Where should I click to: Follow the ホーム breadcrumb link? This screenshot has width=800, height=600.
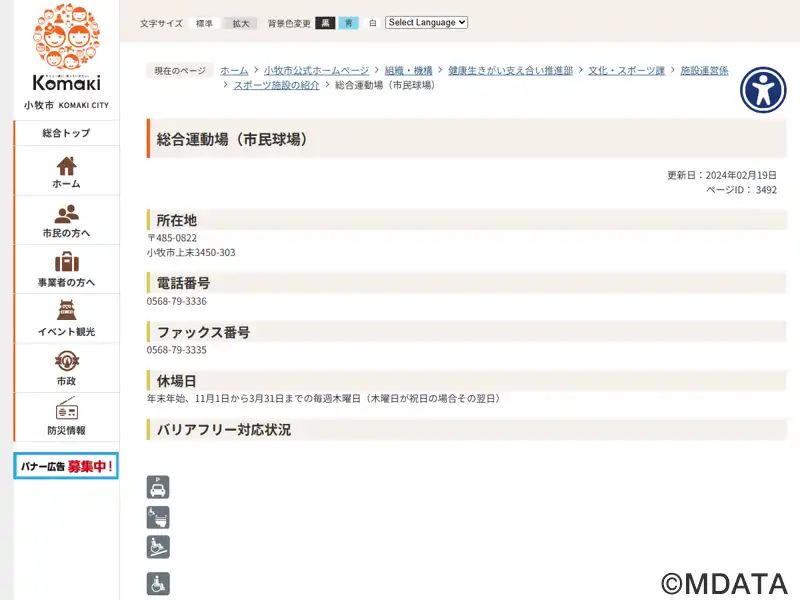pos(234,70)
